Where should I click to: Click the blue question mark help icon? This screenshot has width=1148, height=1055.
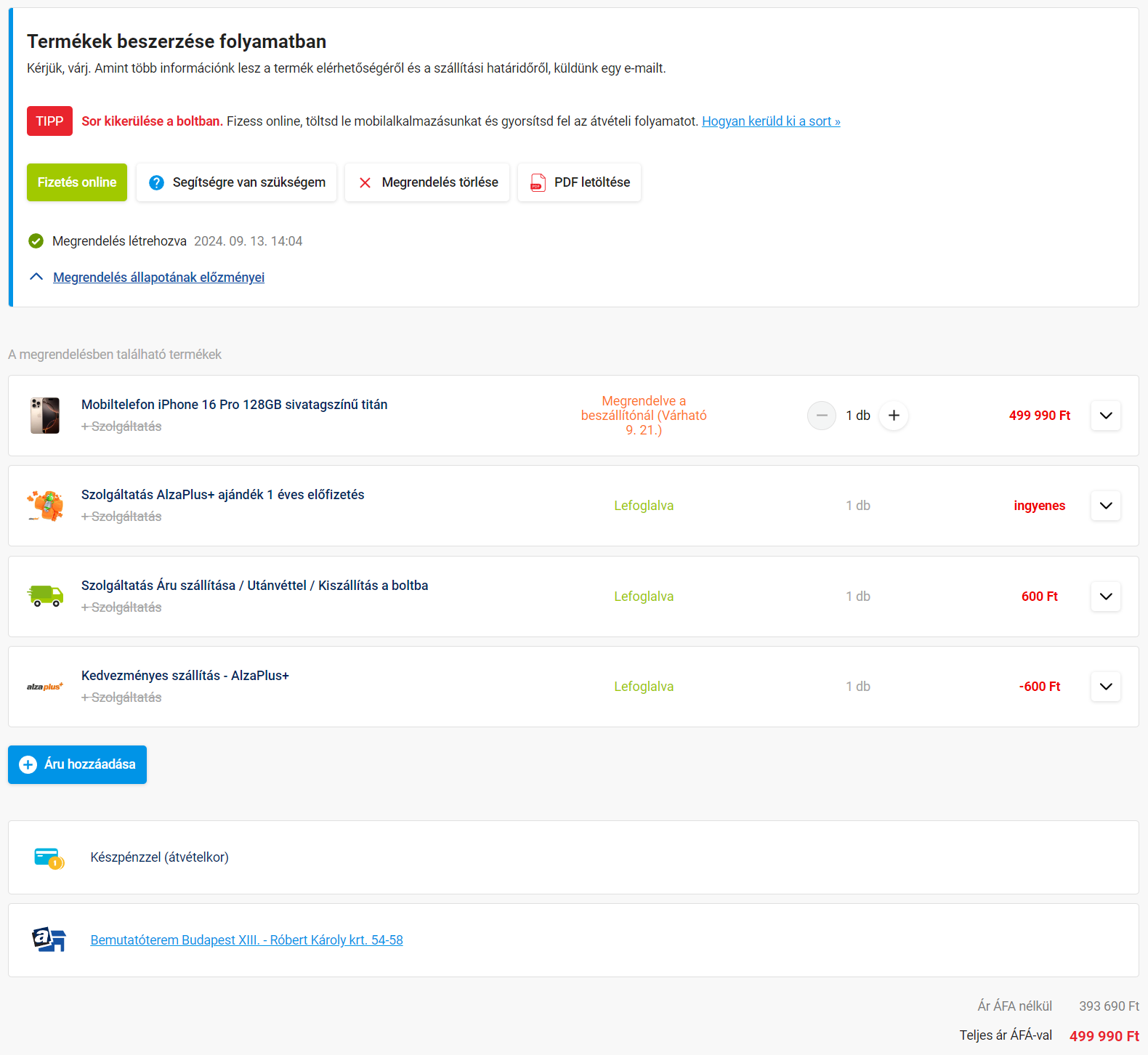pos(156,182)
